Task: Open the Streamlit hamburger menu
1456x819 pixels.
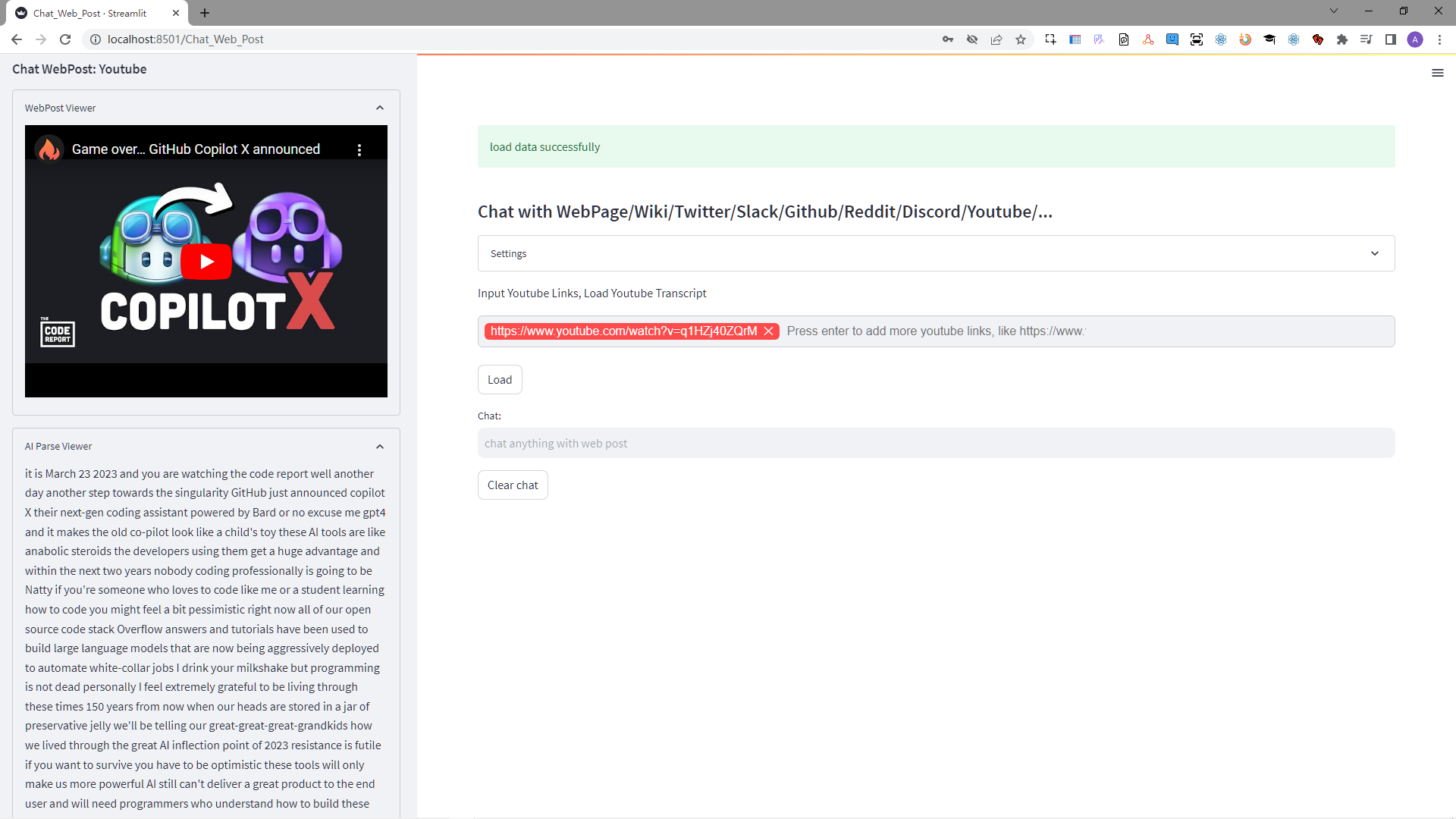Action: pyautogui.click(x=1438, y=73)
